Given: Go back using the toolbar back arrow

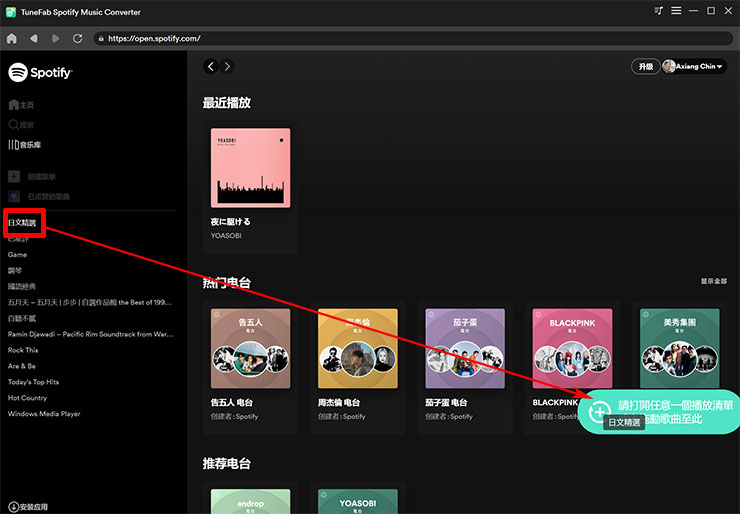Looking at the screenshot, I should [x=34, y=38].
